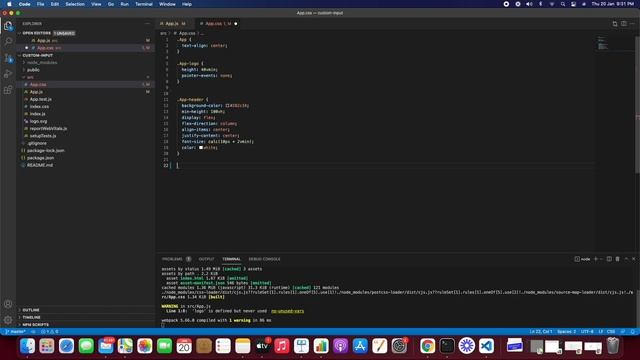Open Terminal app from the Dock
The height and width of the screenshot is (360, 640).
click(x=447, y=346)
